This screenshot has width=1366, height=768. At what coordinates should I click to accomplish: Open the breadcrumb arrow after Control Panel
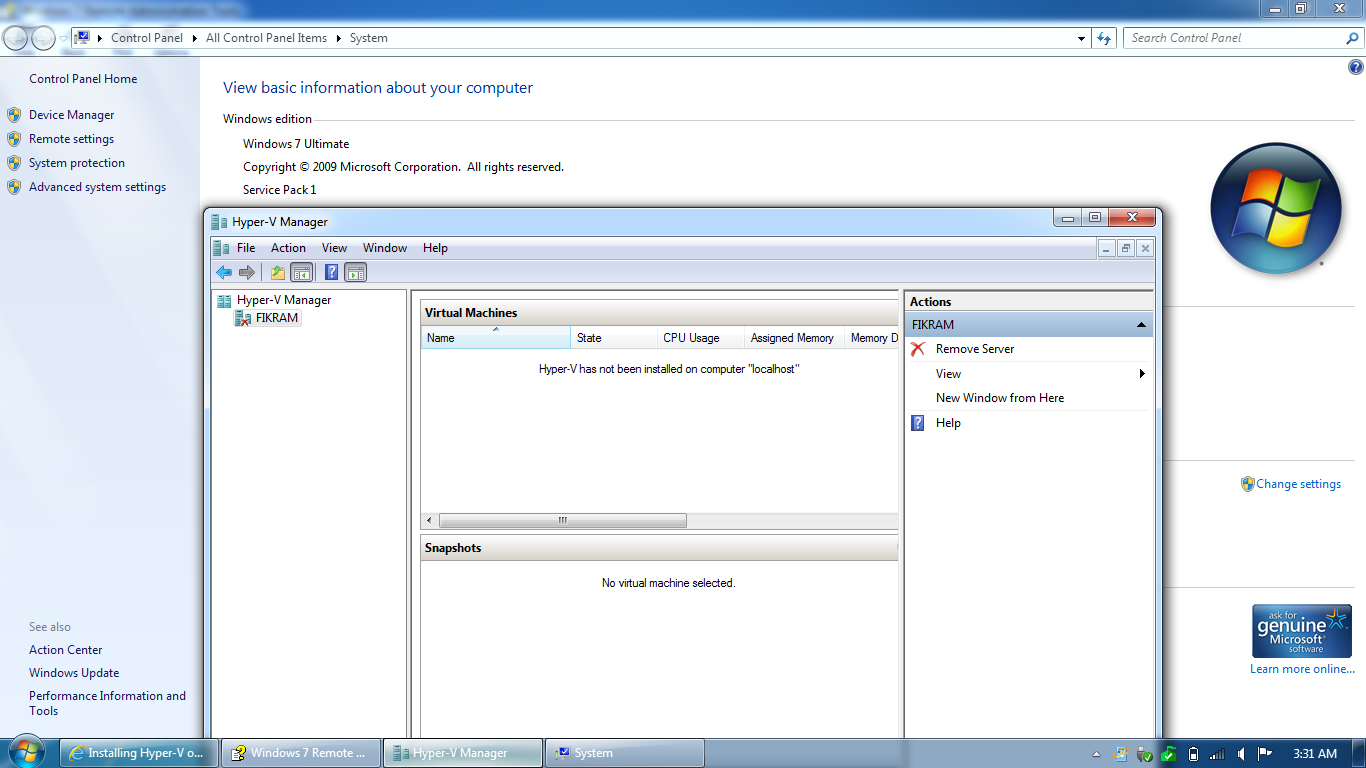(195, 38)
